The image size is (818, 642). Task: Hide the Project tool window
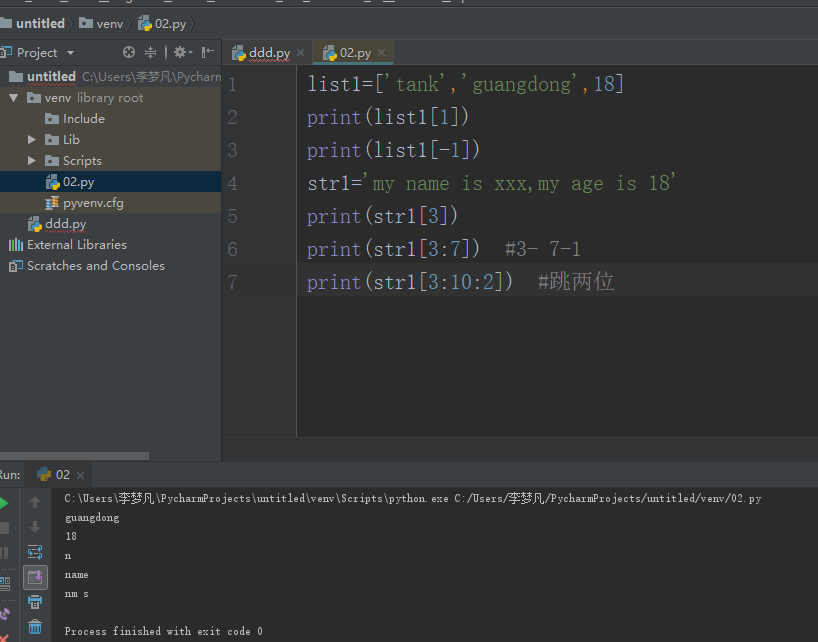coord(208,52)
